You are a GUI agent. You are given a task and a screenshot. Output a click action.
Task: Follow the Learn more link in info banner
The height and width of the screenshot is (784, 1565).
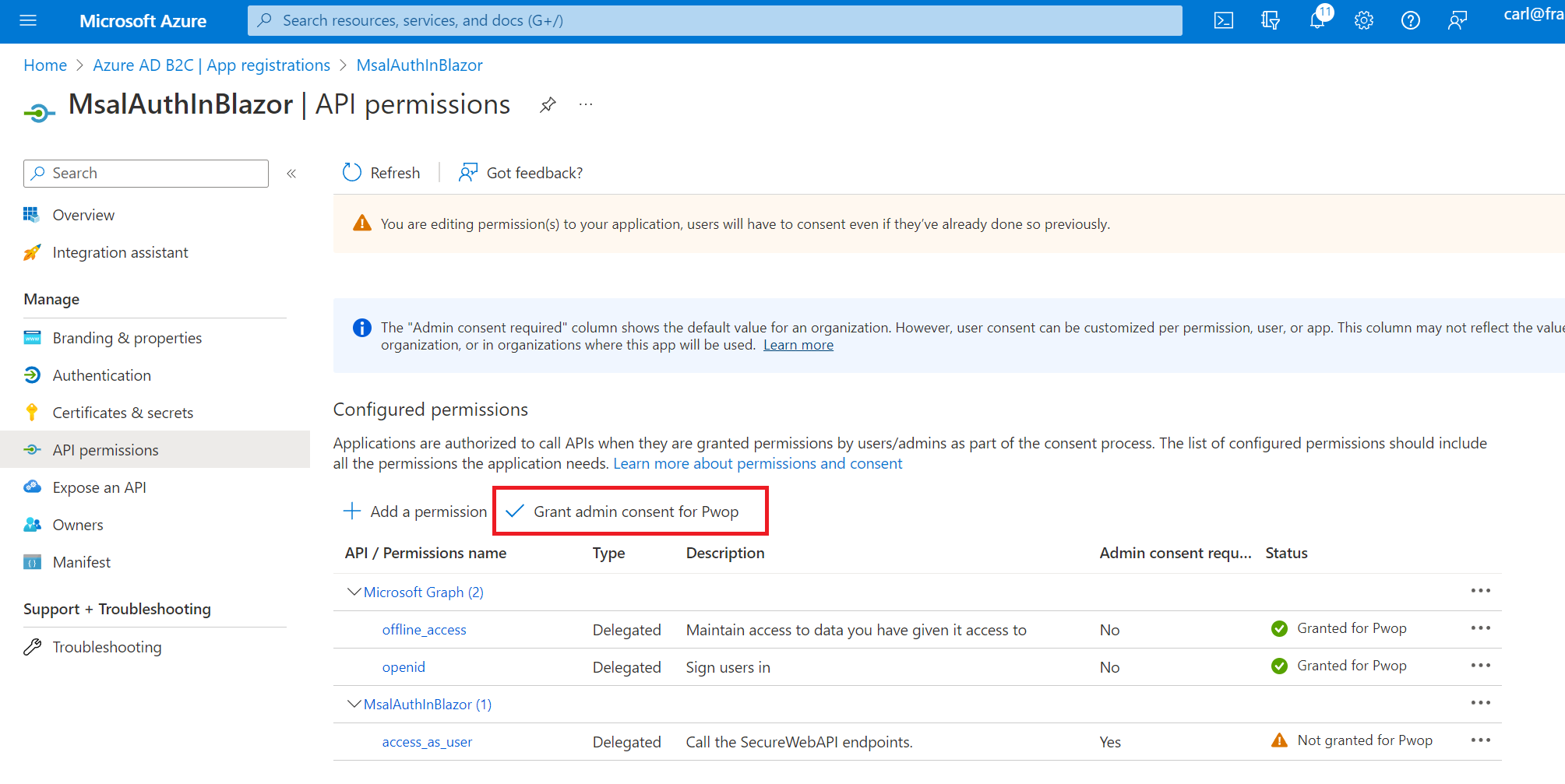click(x=798, y=345)
